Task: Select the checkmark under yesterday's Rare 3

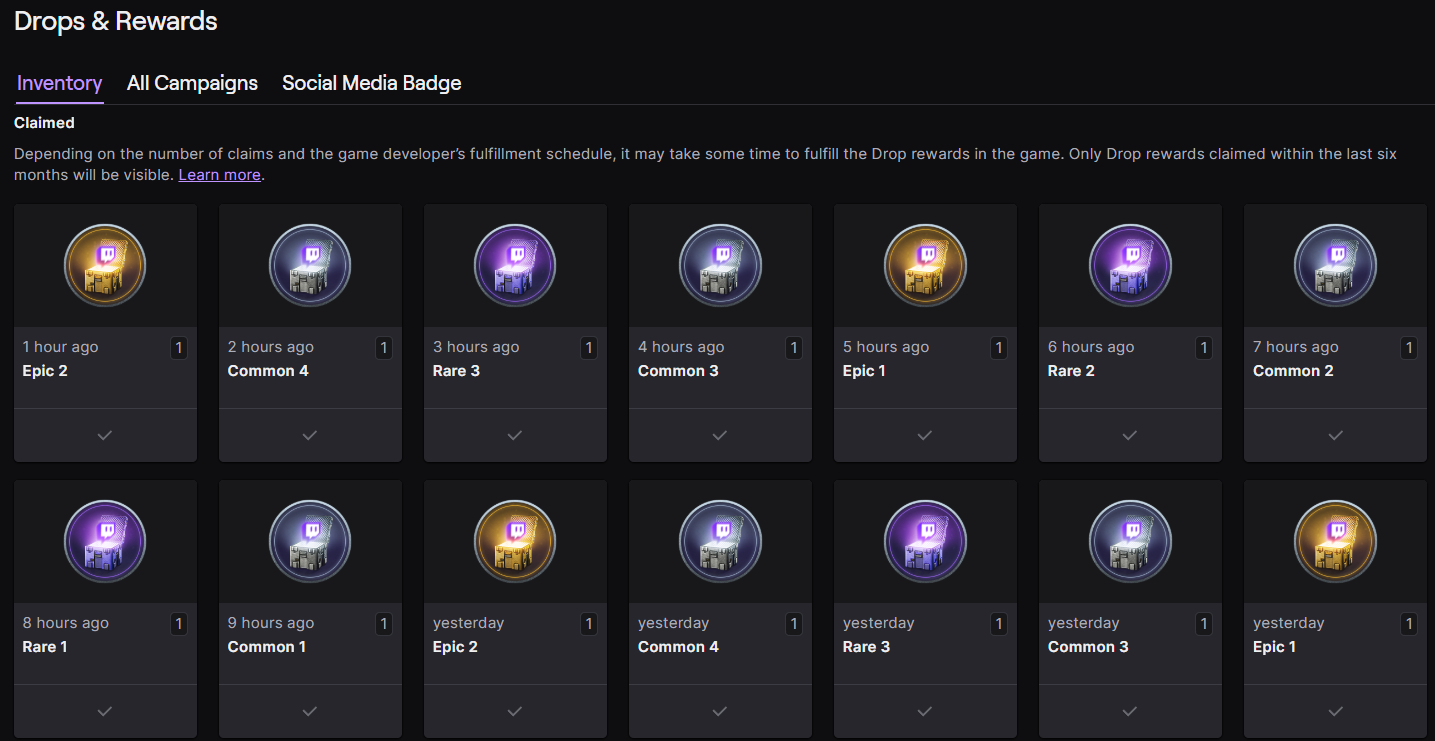Action: tap(925, 711)
